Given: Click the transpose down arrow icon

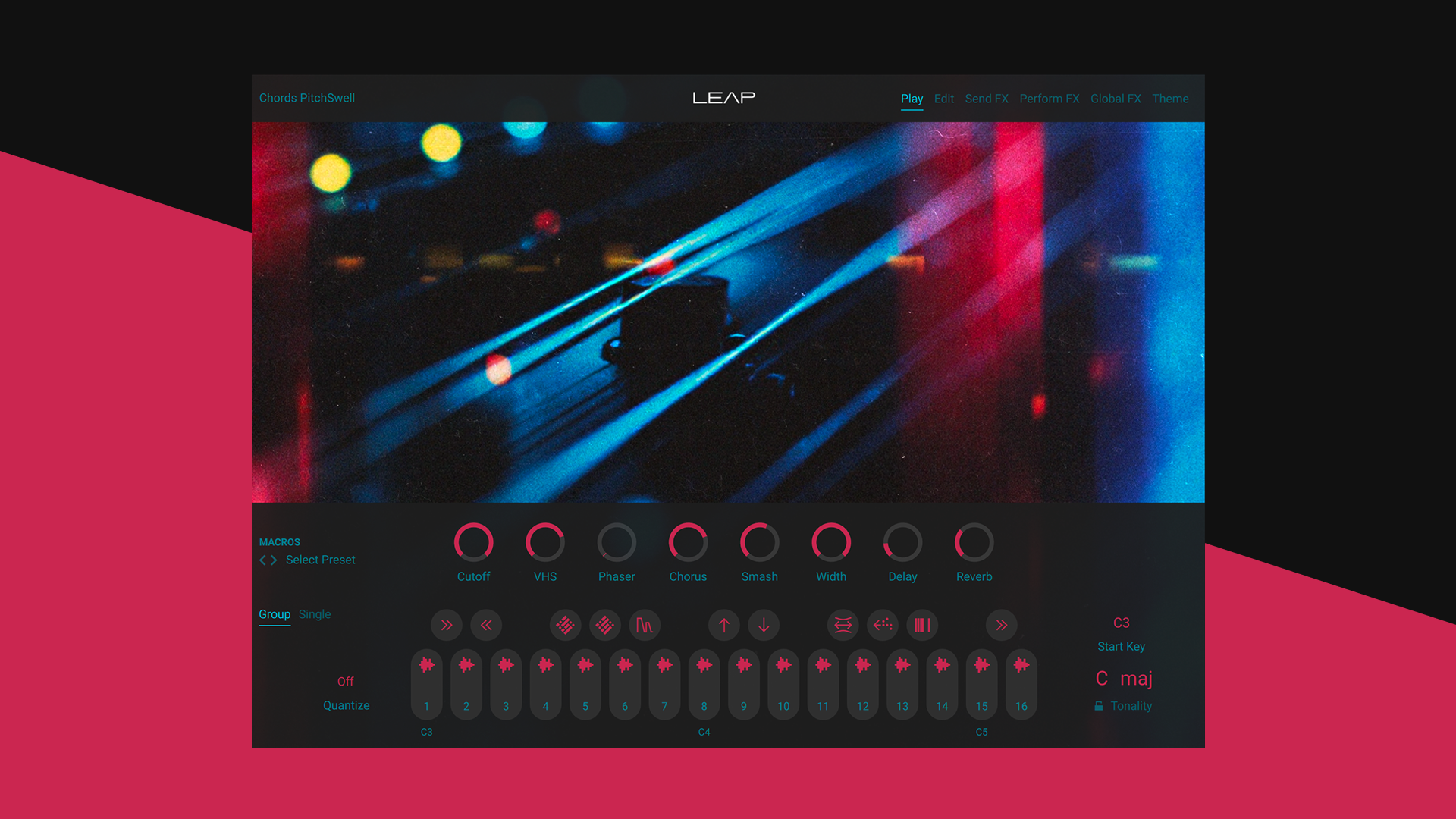Looking at the screenshot, I should tap(764, 625).
